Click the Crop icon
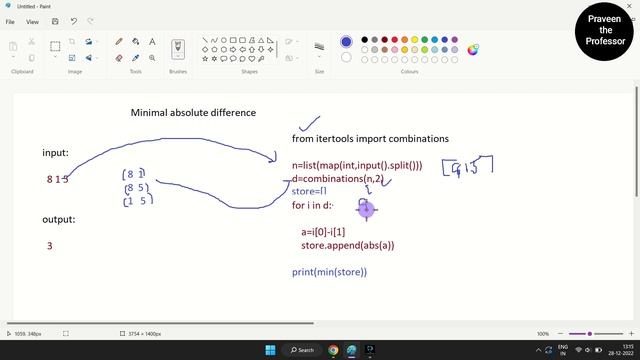Viewport: 640px width, 360px height. click(x=72, y=42)
